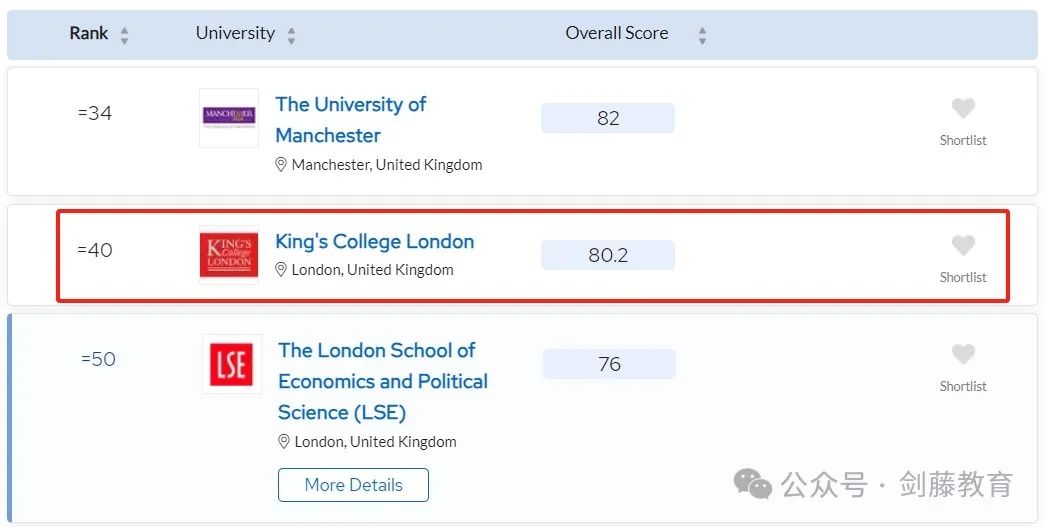The image size is (1047, 527).
Task: Click LSE location pin icon
Action: tap(284, 442)
